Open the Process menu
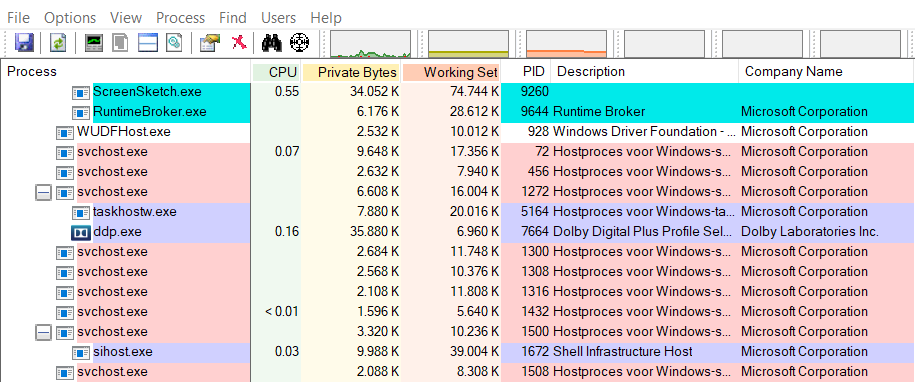The image size is (915, 382). click(x=180, y=18)
